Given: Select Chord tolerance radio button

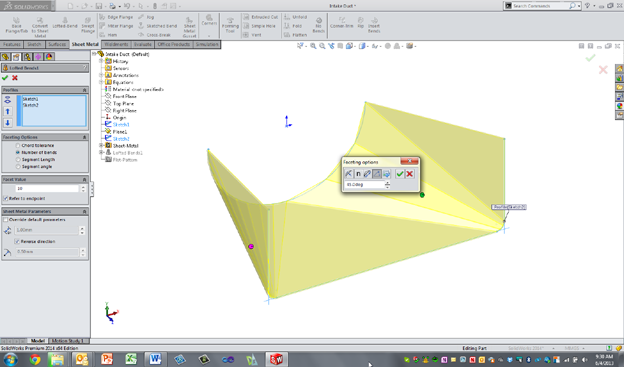Looking at the screenshot, I should click(x=18, y=145).
